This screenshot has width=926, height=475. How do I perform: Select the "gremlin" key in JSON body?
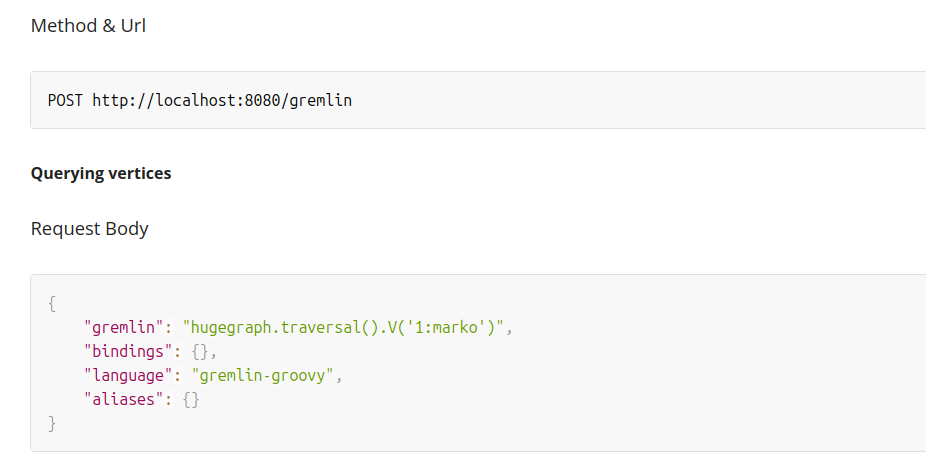[x=123, y=327]
